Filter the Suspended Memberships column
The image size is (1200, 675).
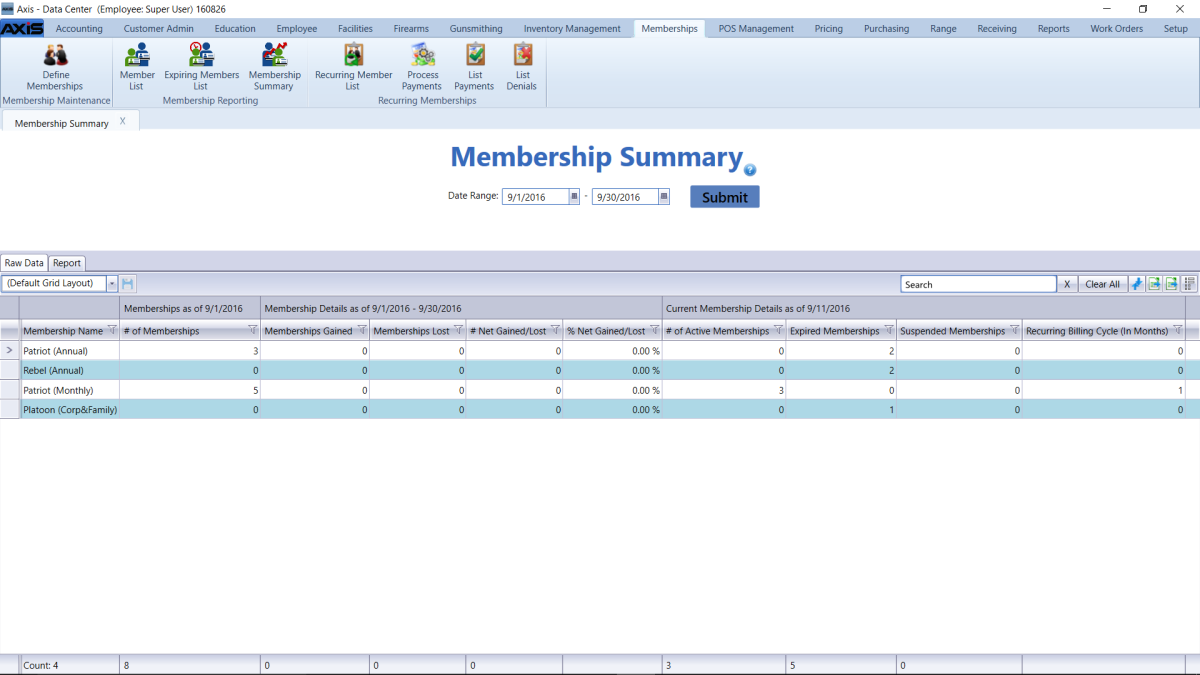coord(1014,330)
